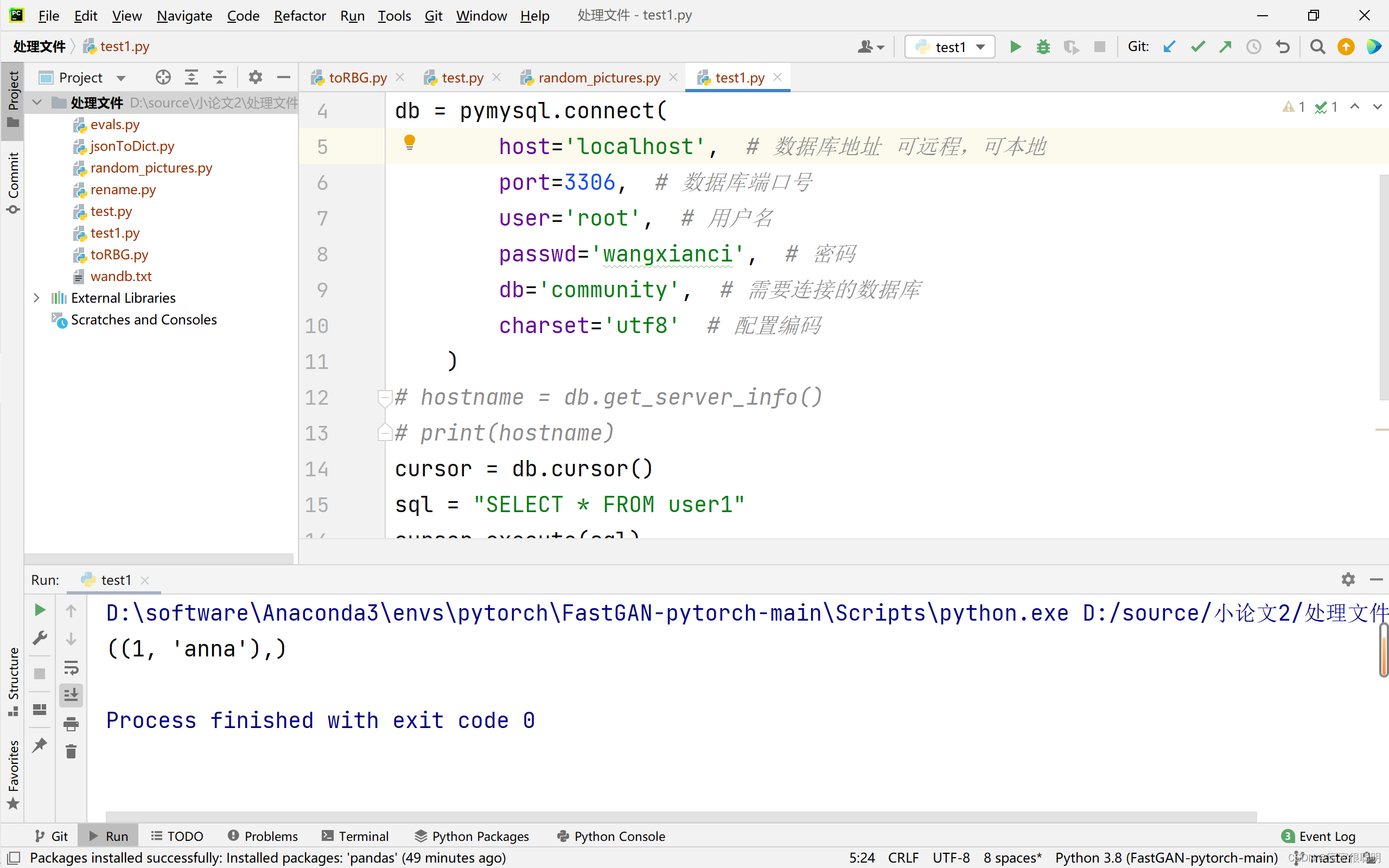This screenshot has width=1389, height=868.
Task: Click the Run console horizontal scrollbar
Action: (x=680, y=816)
